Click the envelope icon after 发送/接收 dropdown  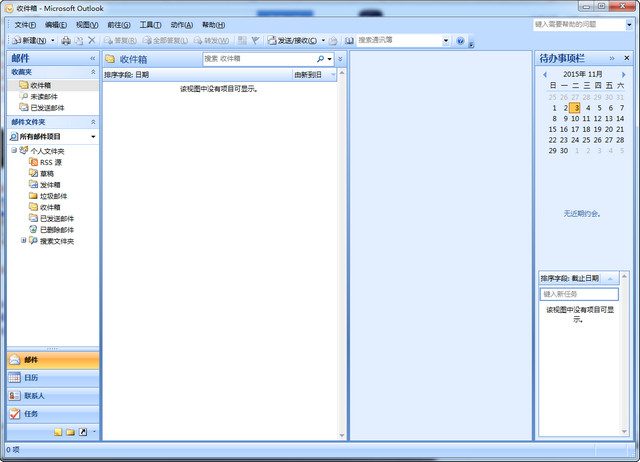click(x=333, y=40)
